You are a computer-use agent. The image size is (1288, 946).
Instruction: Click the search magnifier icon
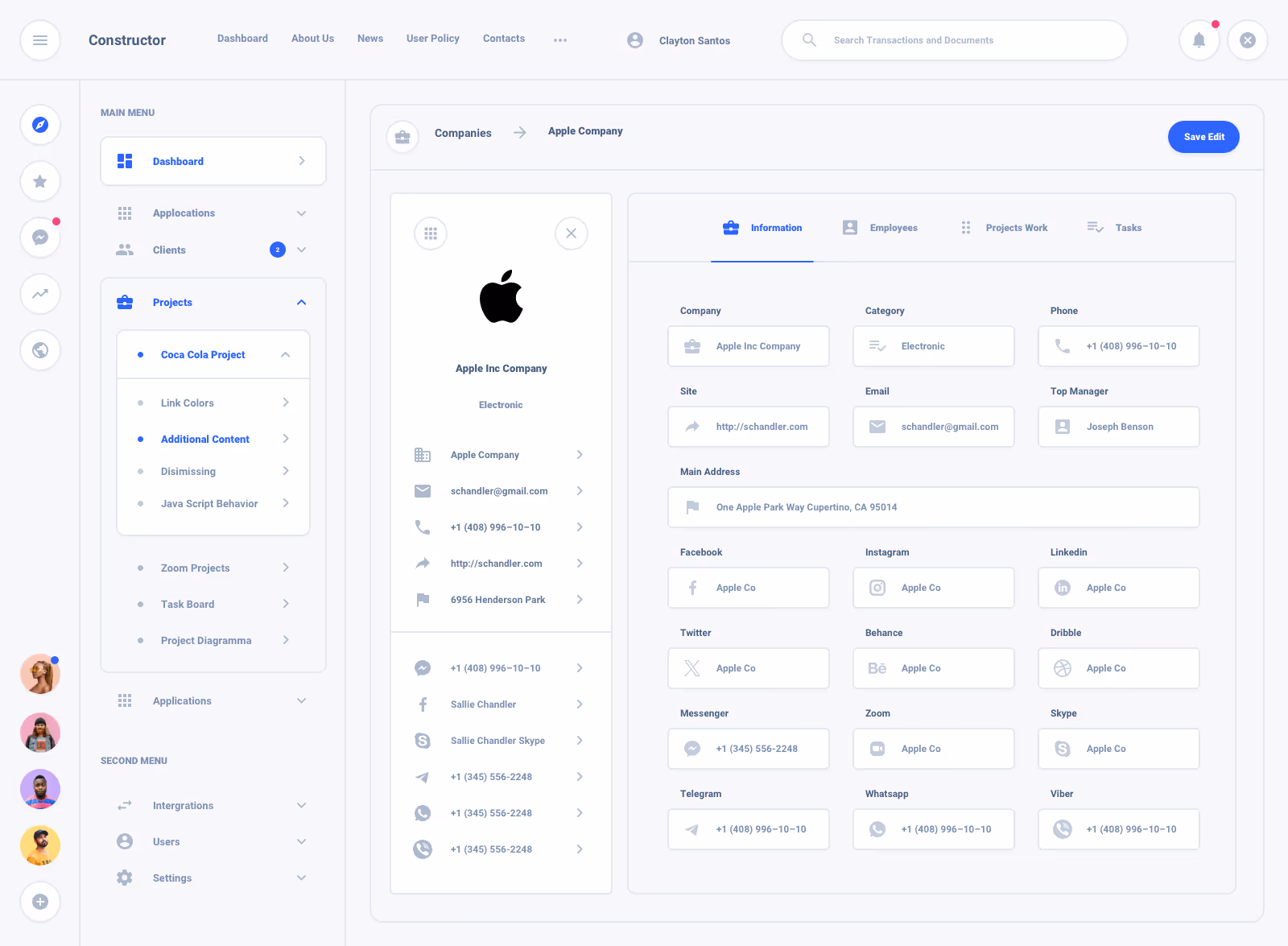pos(810,40)
